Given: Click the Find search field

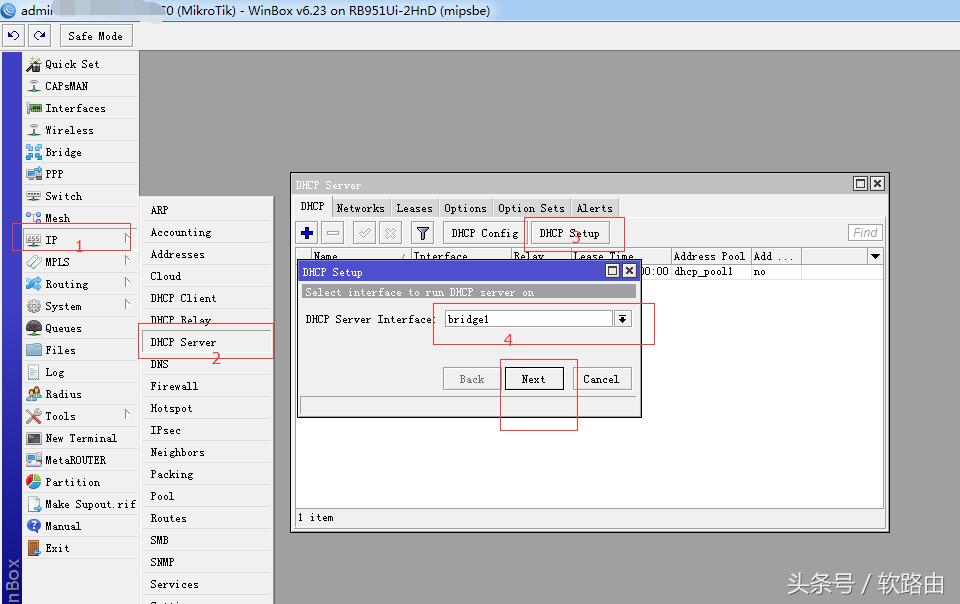Looking at the screenshot, I should click(865, 233).
